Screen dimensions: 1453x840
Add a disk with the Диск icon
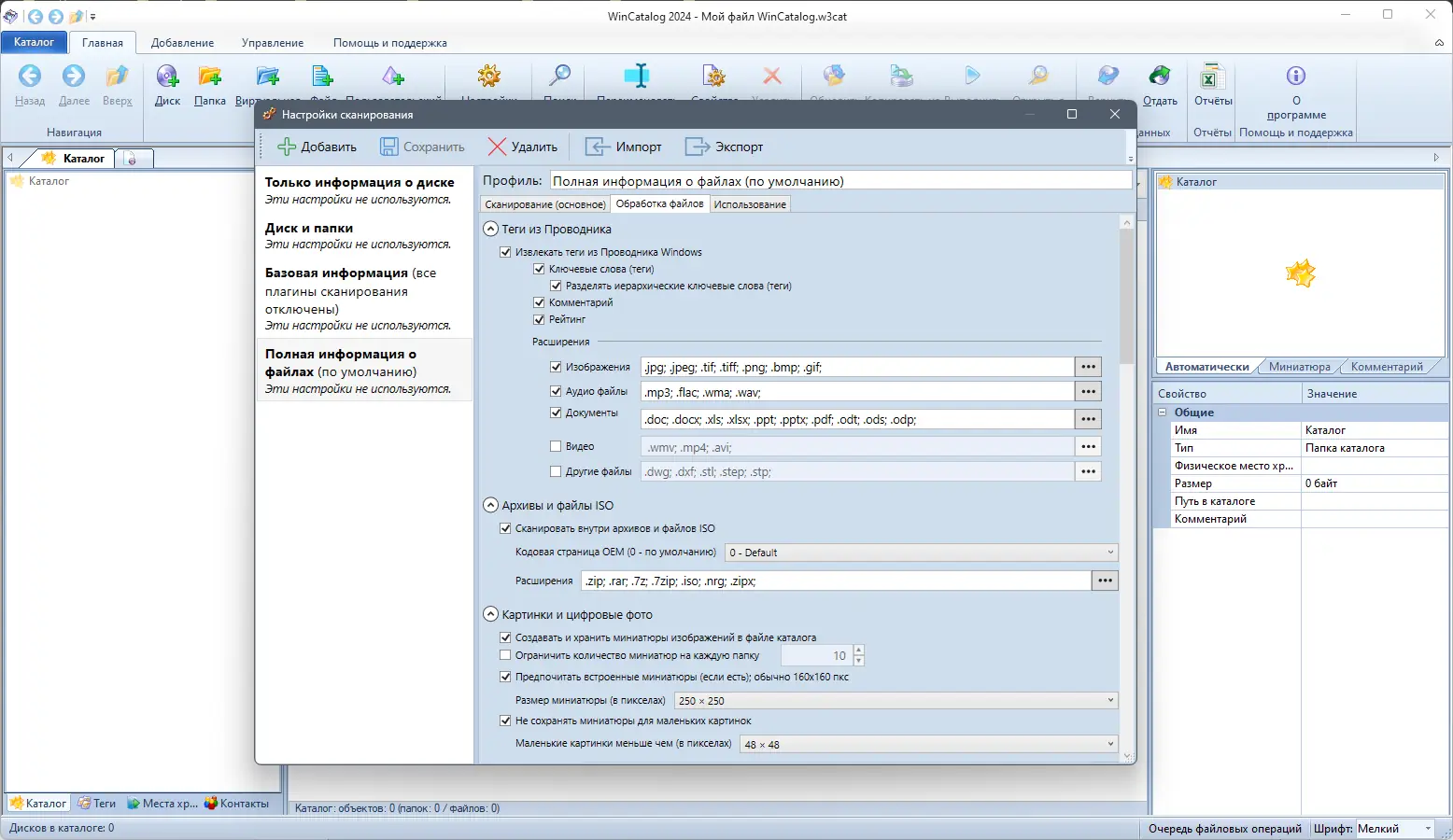167,77
